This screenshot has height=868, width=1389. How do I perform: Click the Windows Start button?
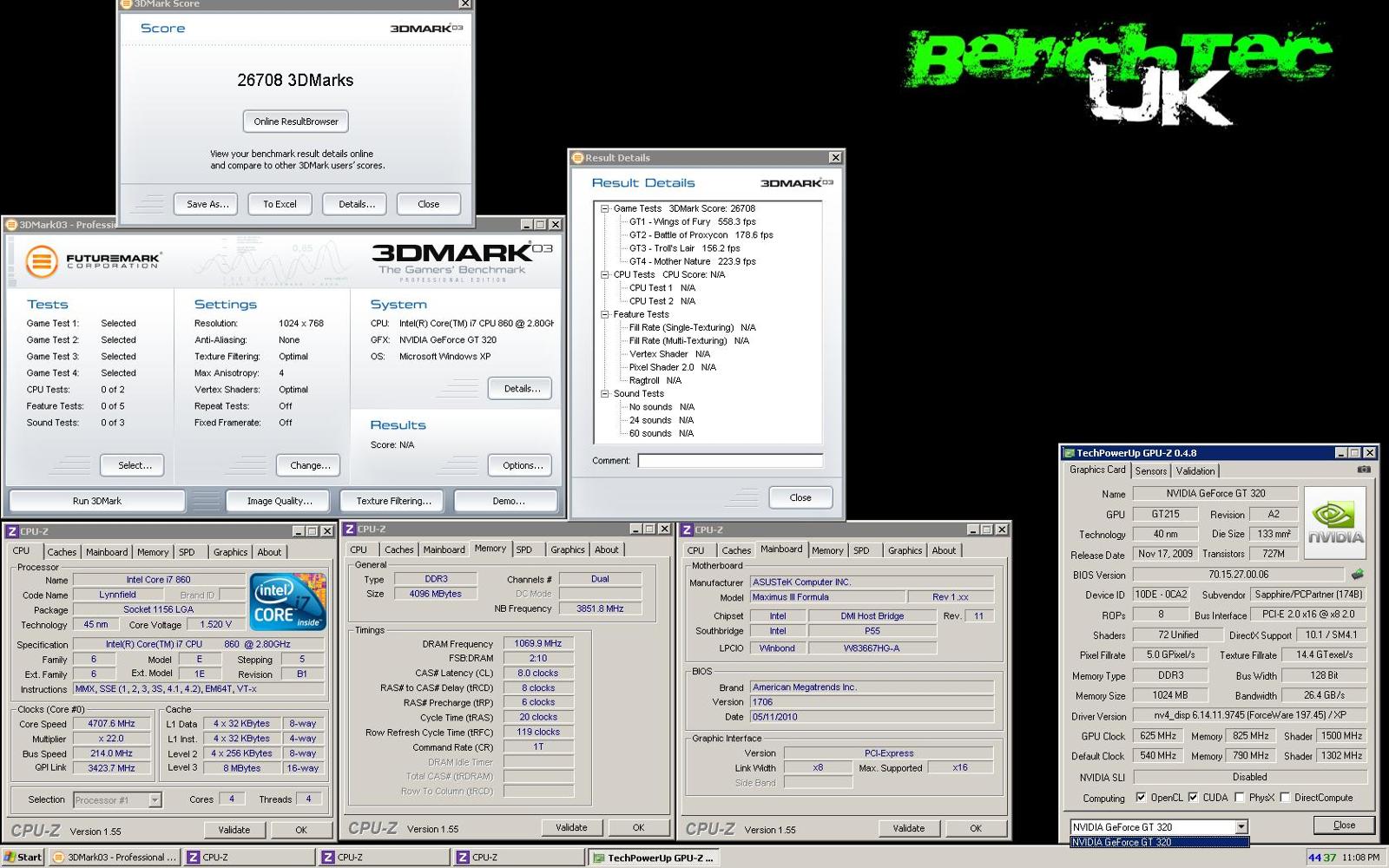[23, 857]
